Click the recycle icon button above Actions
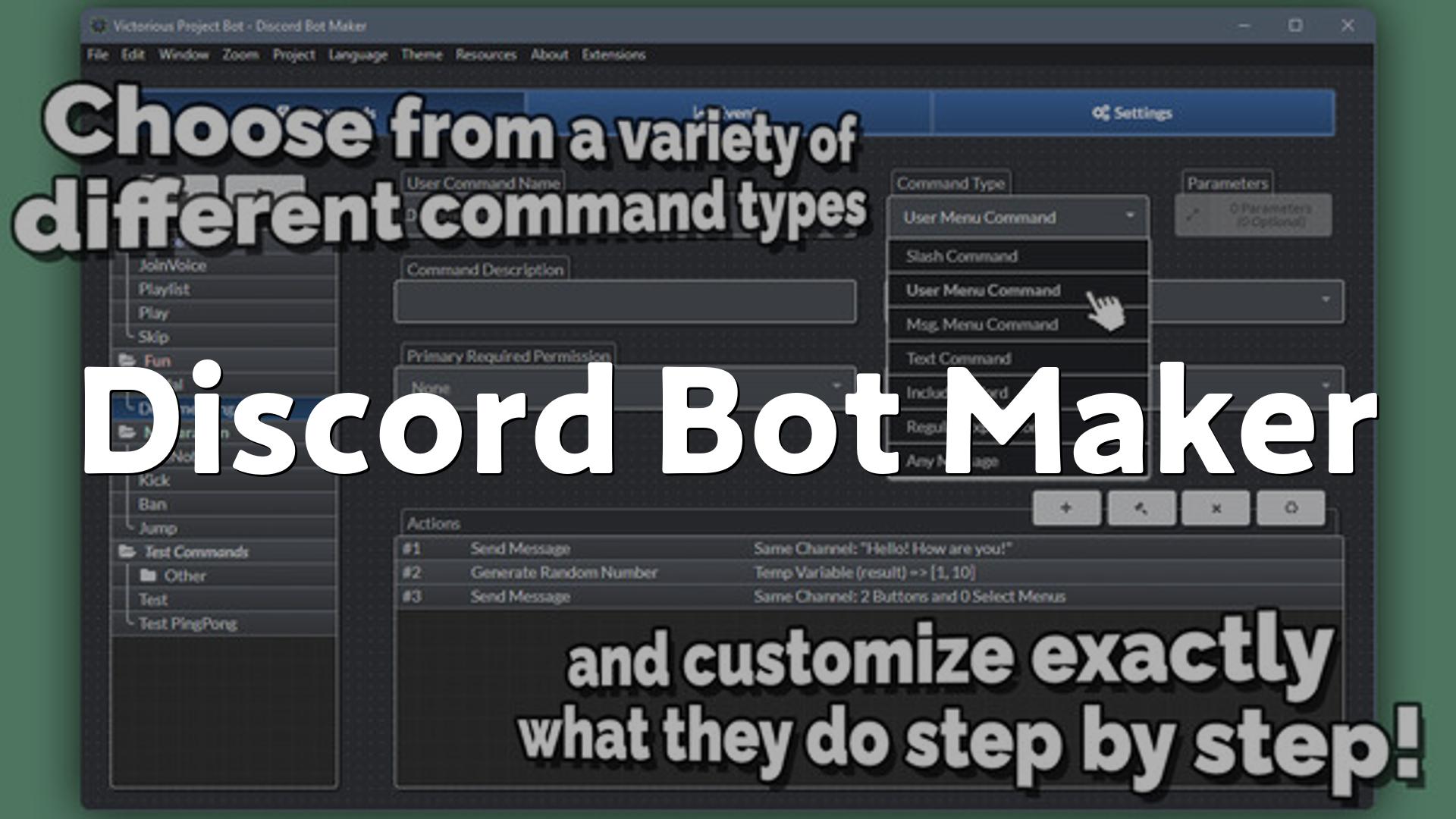1456x819 pixels. pos(1291,508)
